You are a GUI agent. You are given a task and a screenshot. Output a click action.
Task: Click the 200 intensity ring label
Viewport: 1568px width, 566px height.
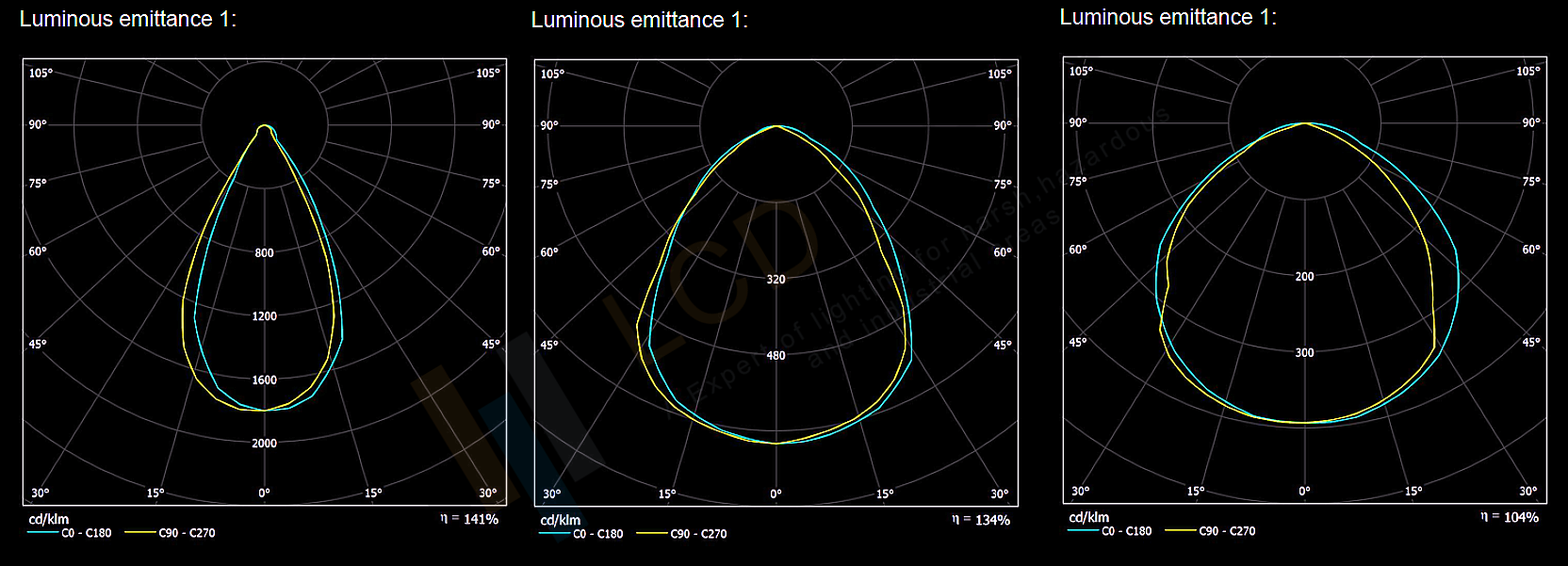(x=1304, y=277)
